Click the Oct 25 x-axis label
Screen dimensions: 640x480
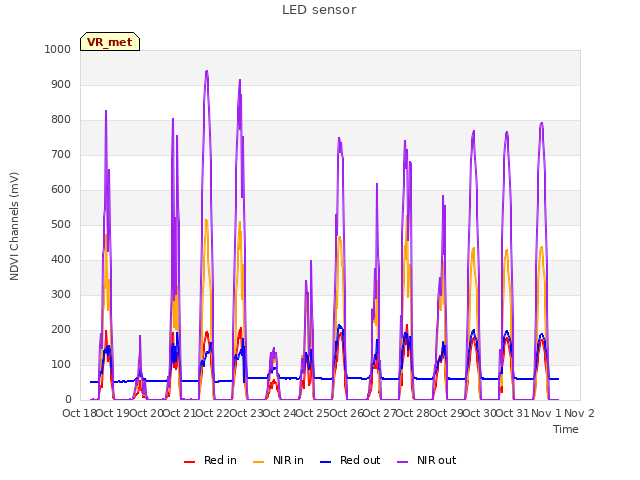(x=312, y=413)
